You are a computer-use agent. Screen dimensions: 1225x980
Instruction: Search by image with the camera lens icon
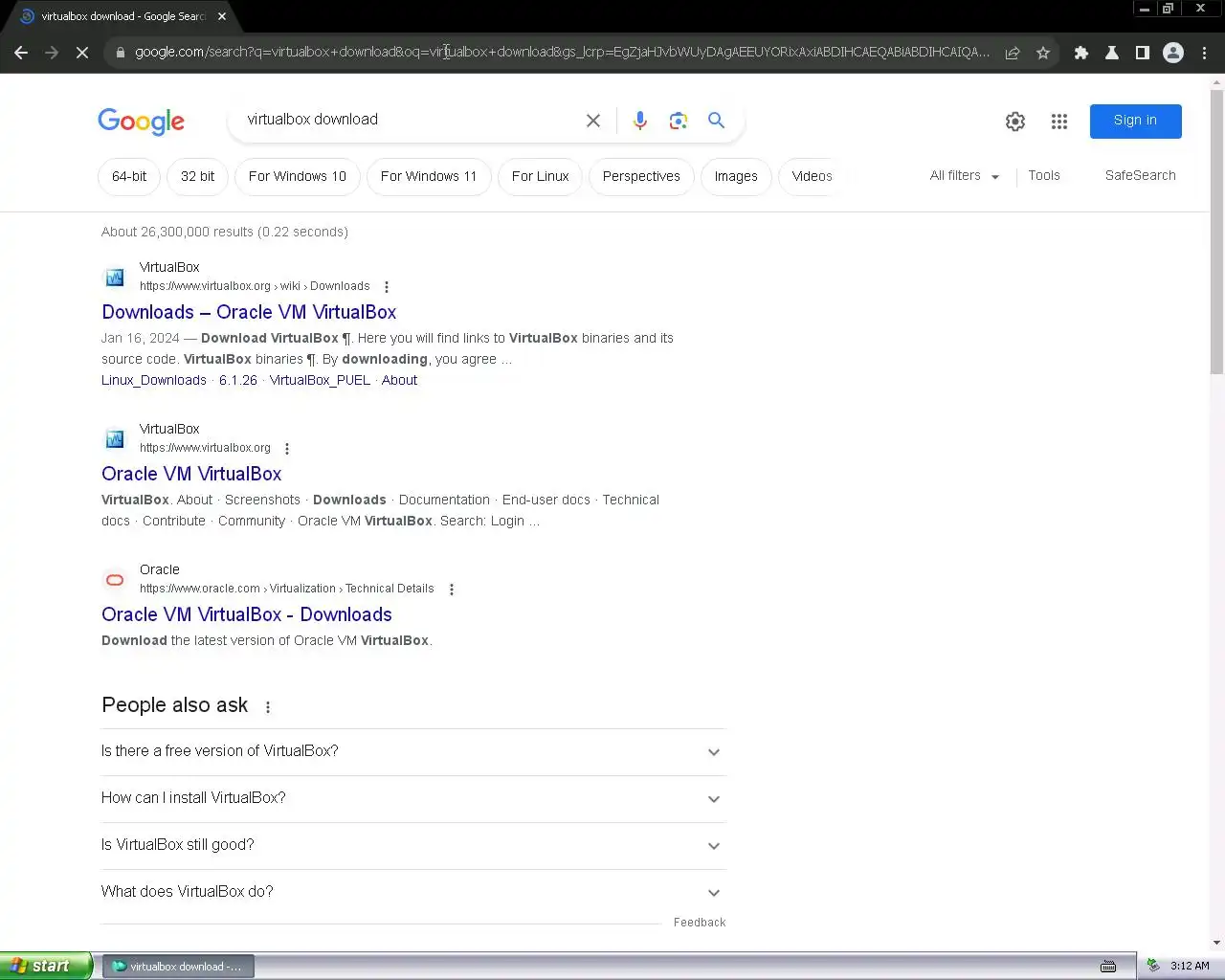pos(679,121)
